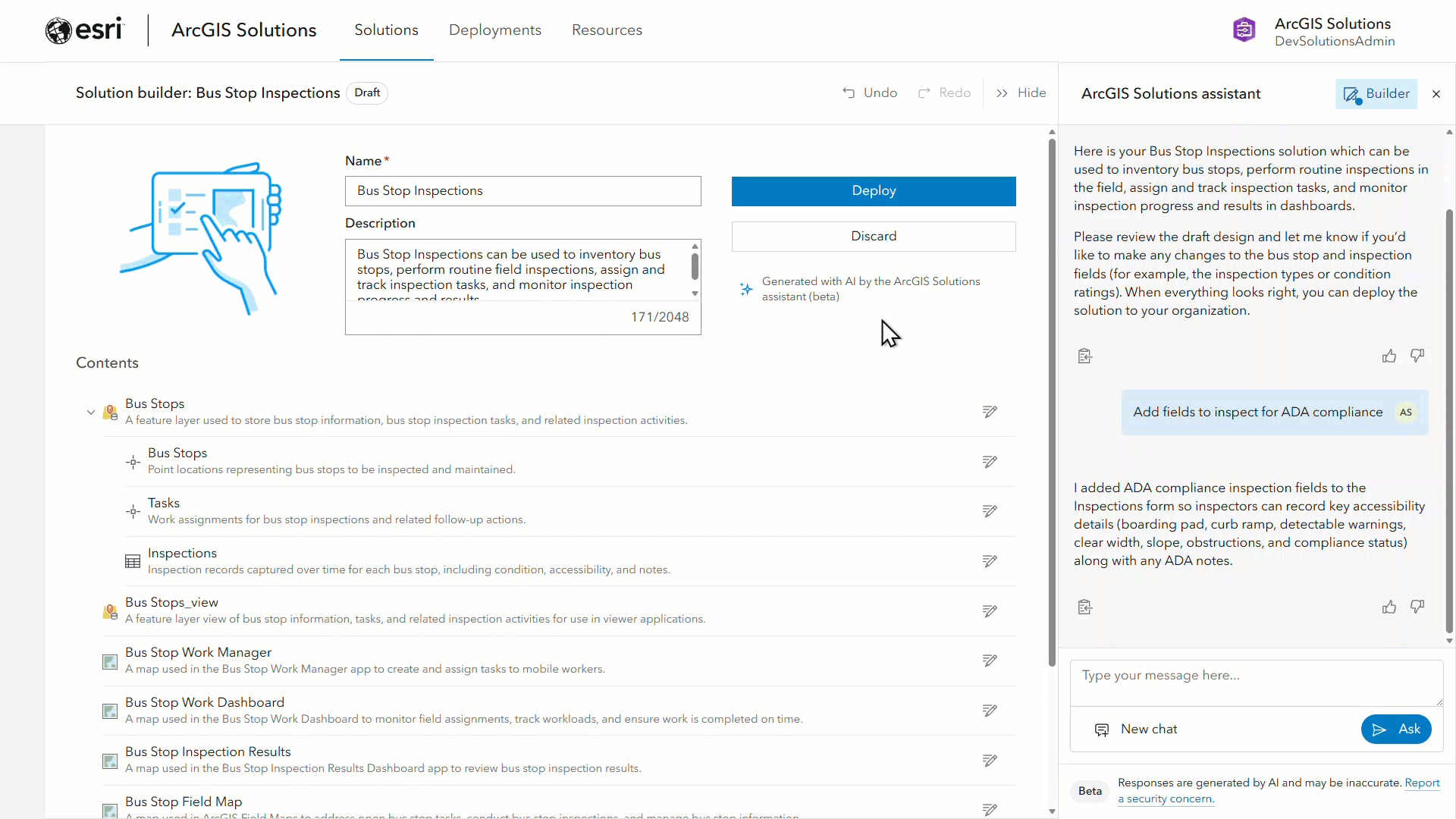Open the Resources tab
The image size is (1456, 819).
(x=607, y=30)
